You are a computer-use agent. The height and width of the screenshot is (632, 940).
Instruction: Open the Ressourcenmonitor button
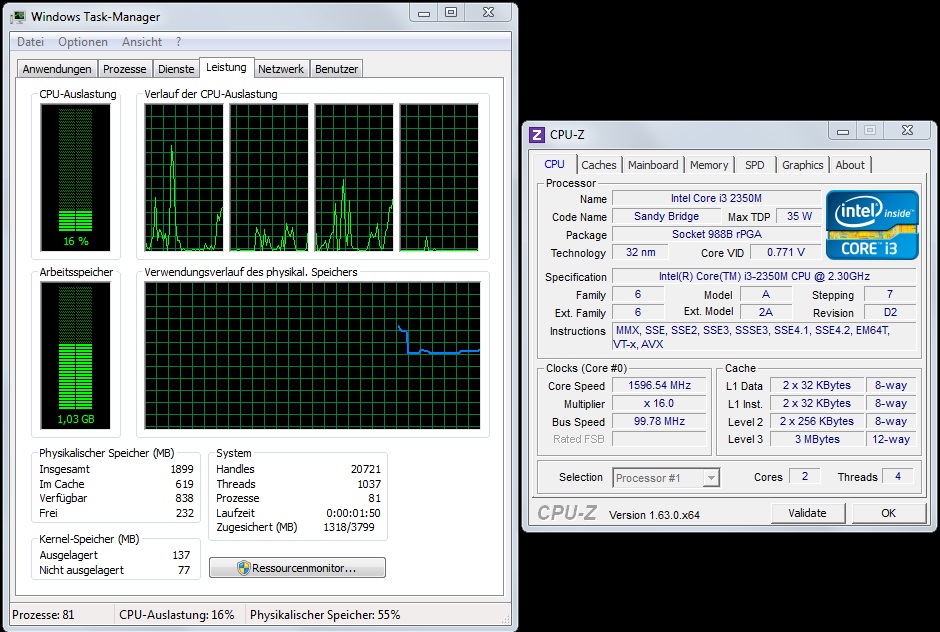point(297,568)
